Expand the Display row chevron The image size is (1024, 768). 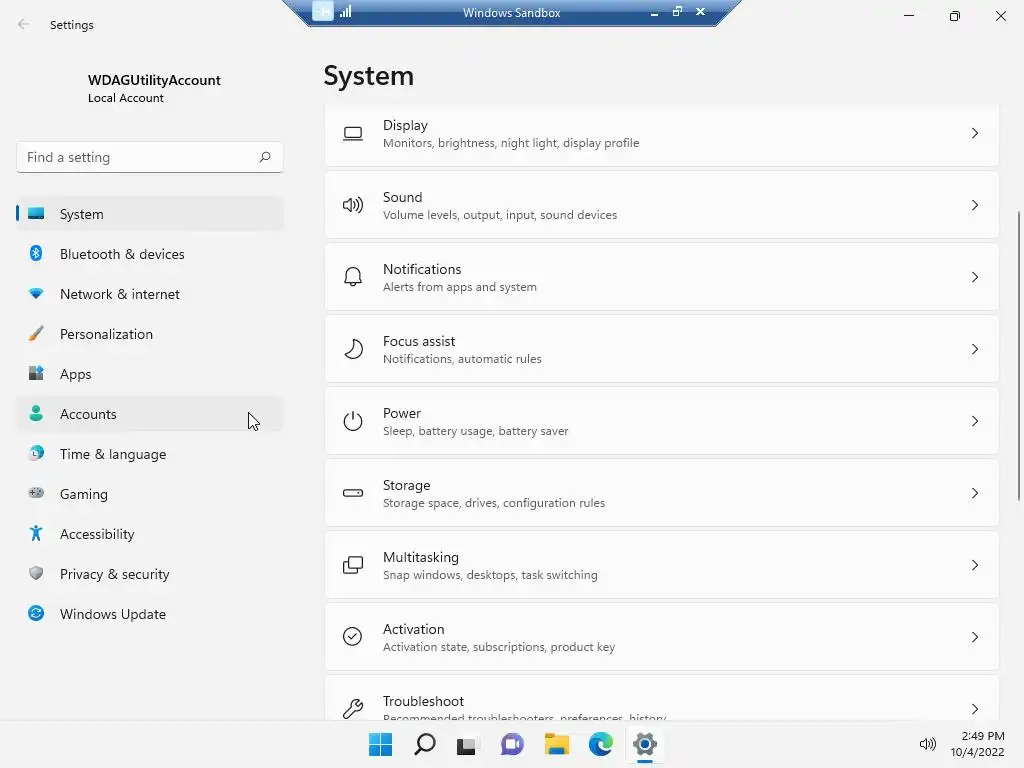pos(974,133)
